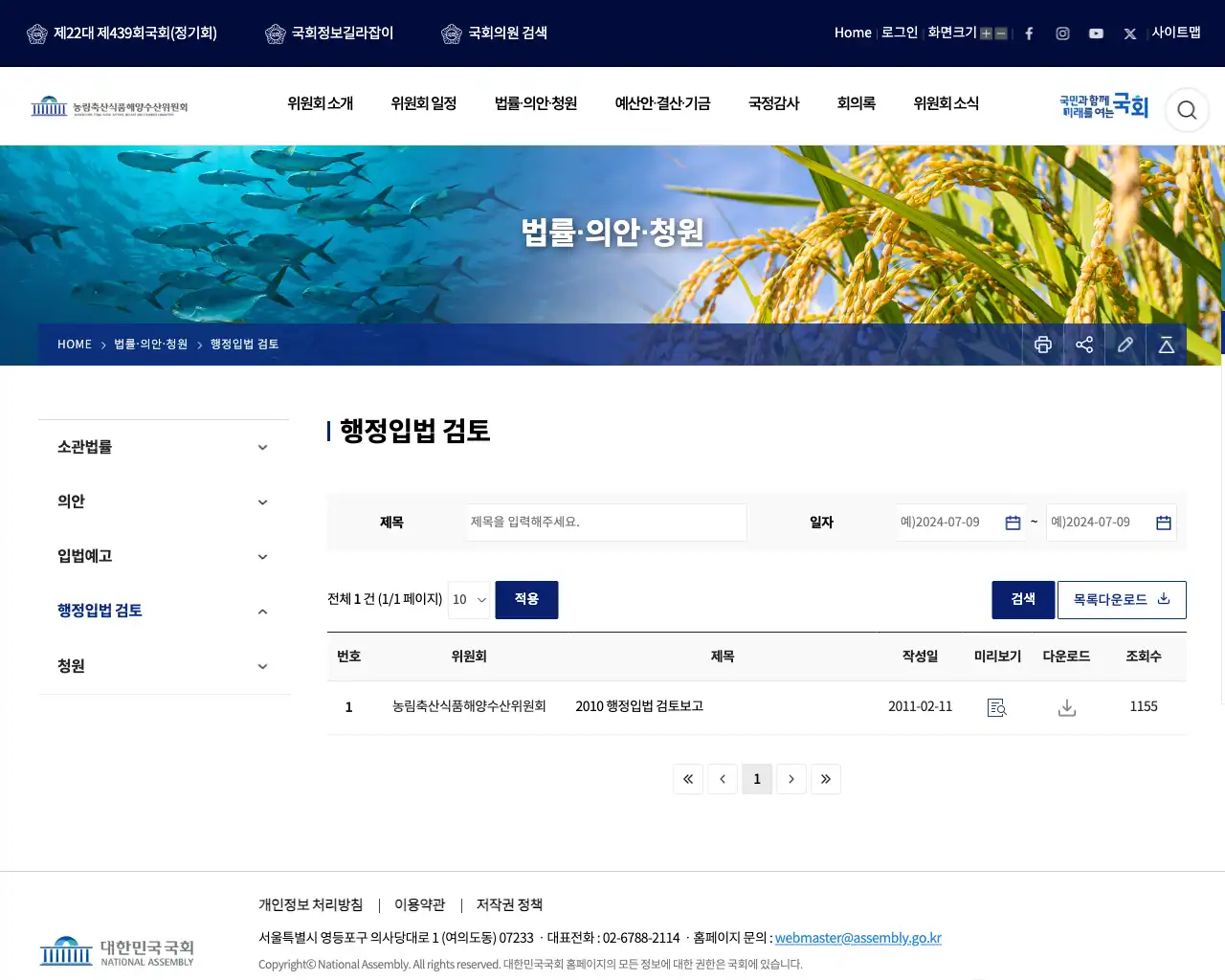The width and height of the screenshot is (1225, 980).
Task: Click the 국민과 함께 미래를 여는 국회 logo
Action: tap(1103, 106)
